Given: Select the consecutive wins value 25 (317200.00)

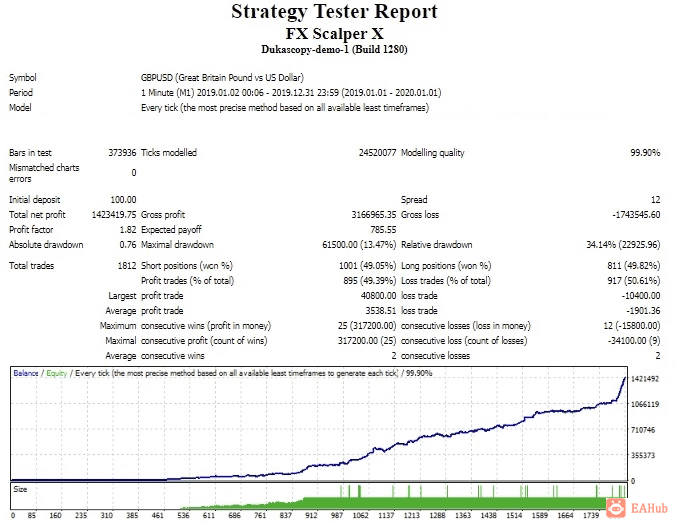Looking at the screenshot, I should [x=367, y=326].
